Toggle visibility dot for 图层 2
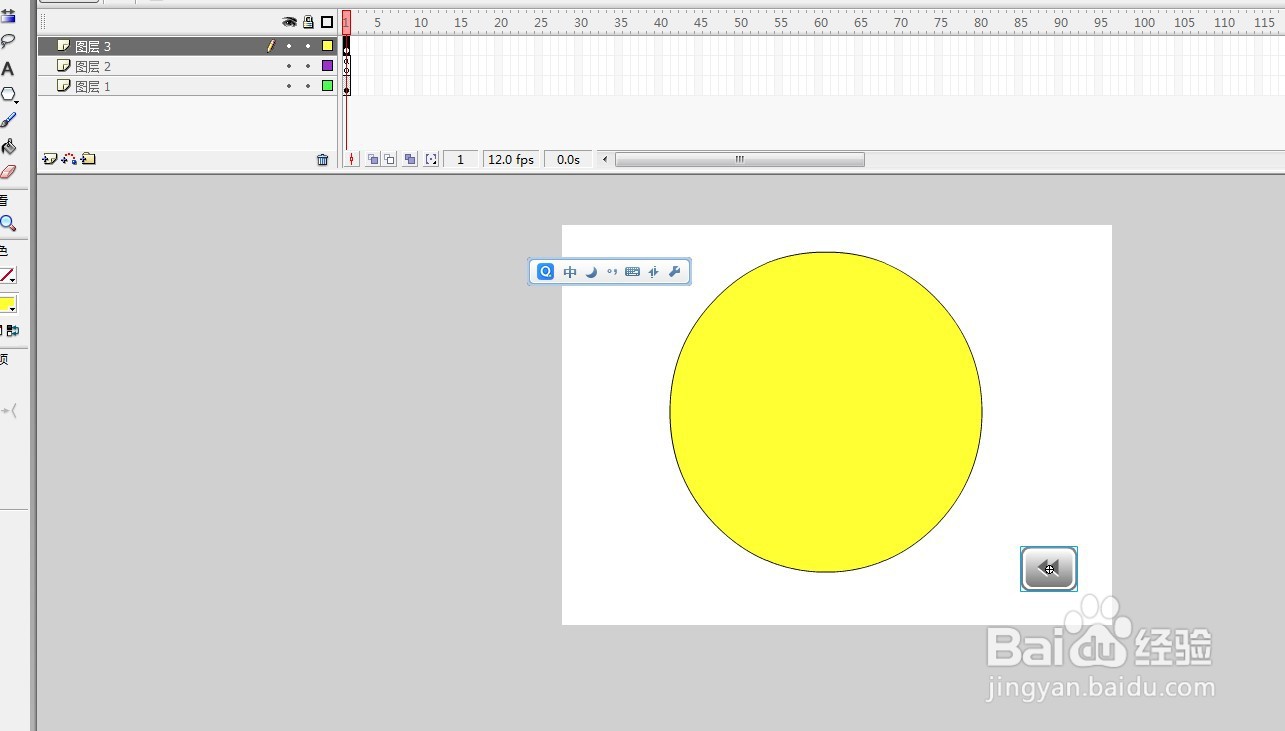The width and height of the screenshot is (1285, 731). (x=289, y=66)
